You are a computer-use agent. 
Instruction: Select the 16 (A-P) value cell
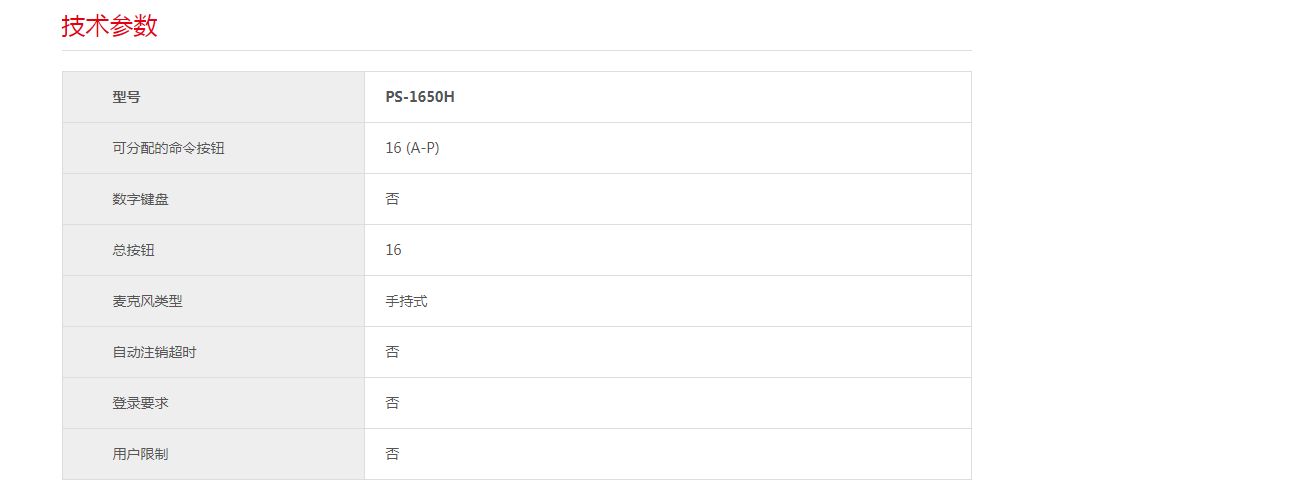point(412,148)
